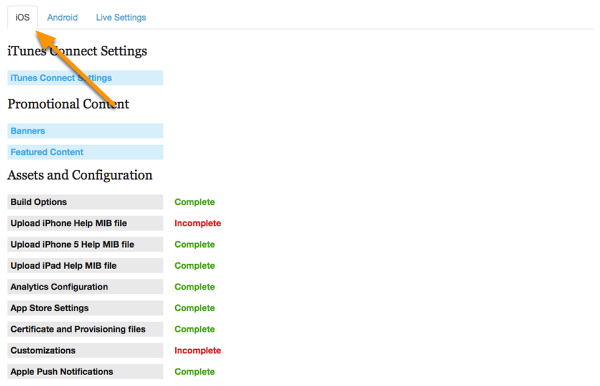The width and height of the screenshot is (600, 386).
Task: Open Analytics Configuration
Action: (x=85, y=287)
